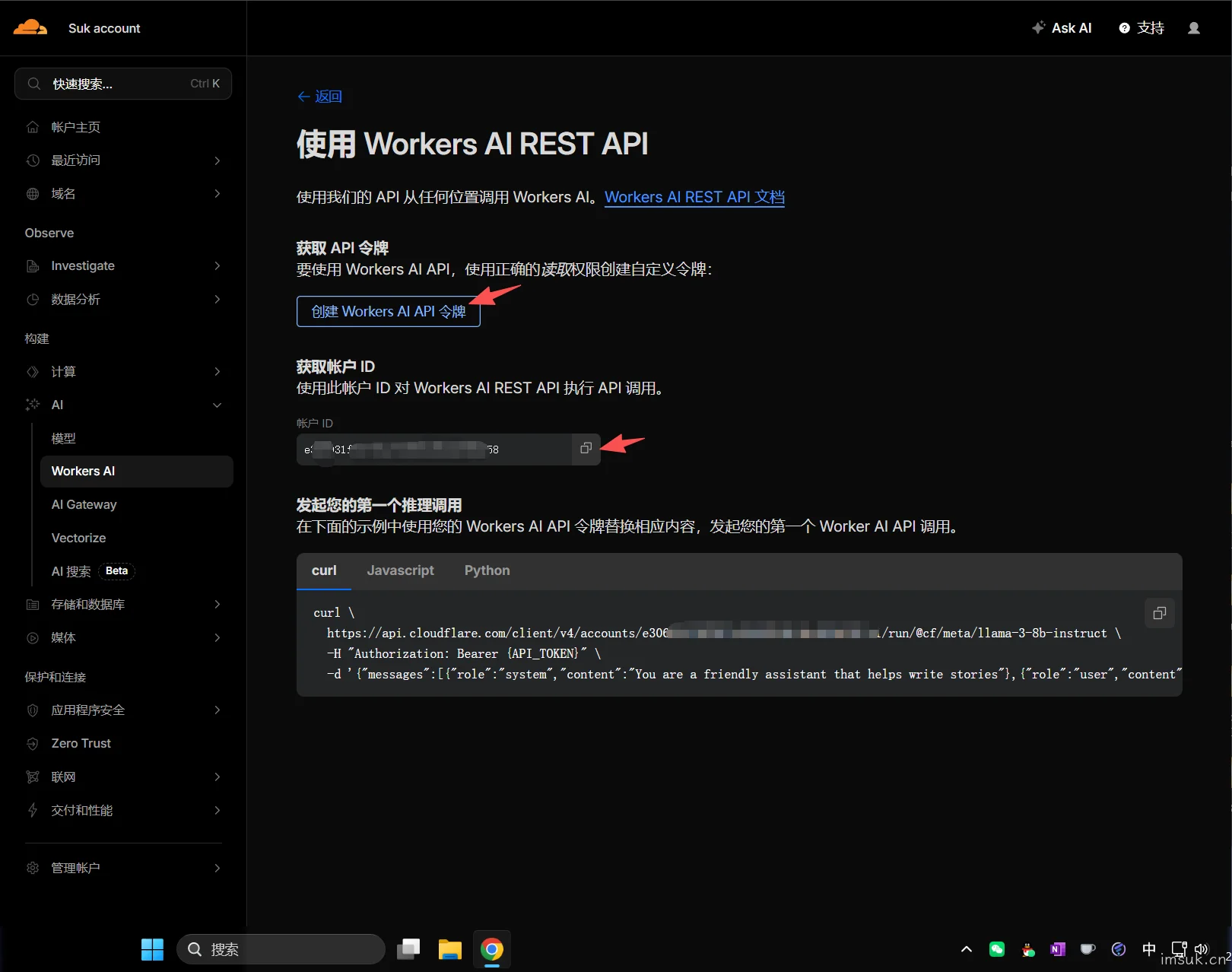Copy the curl code snippet

(1160, 613)
